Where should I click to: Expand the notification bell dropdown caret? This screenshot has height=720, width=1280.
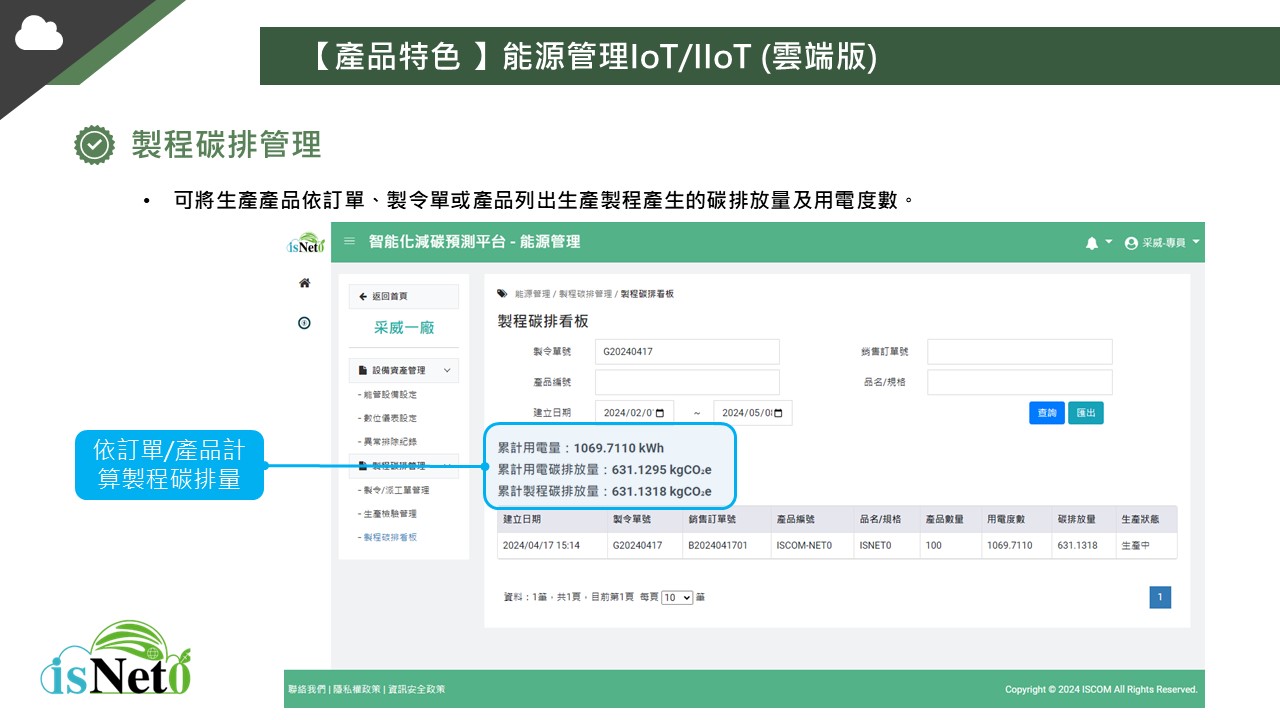[1108, 242]
